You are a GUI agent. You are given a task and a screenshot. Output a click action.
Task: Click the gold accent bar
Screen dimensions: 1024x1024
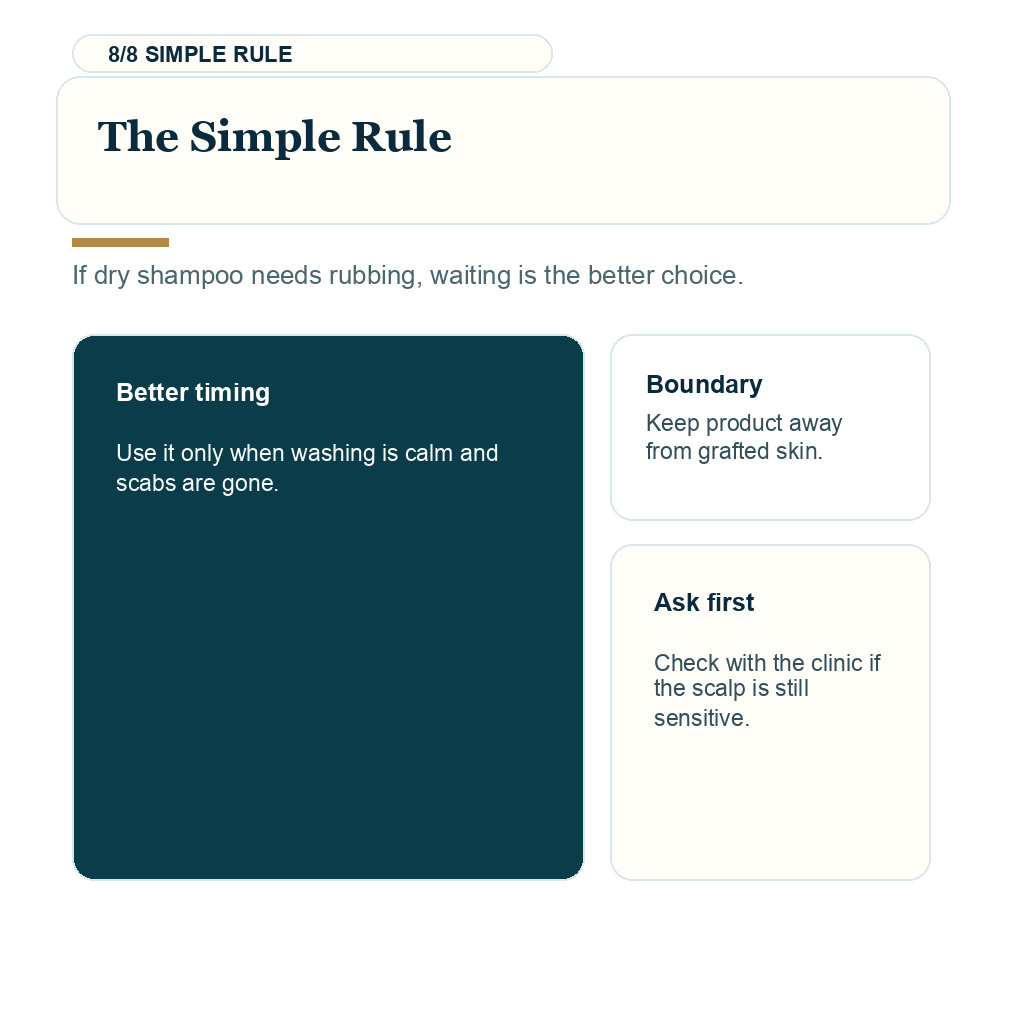(120, 243)
